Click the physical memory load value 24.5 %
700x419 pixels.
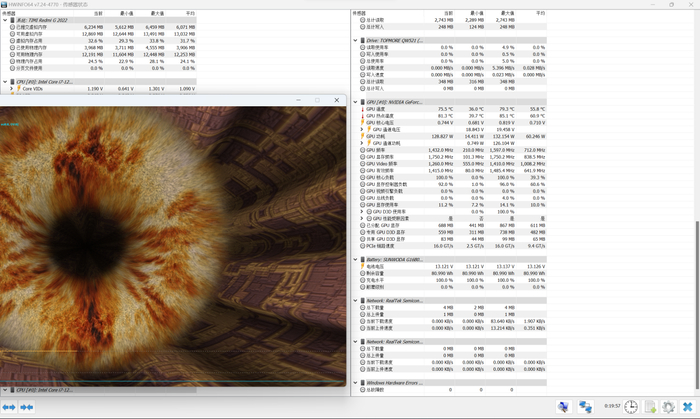pos(96,61)
